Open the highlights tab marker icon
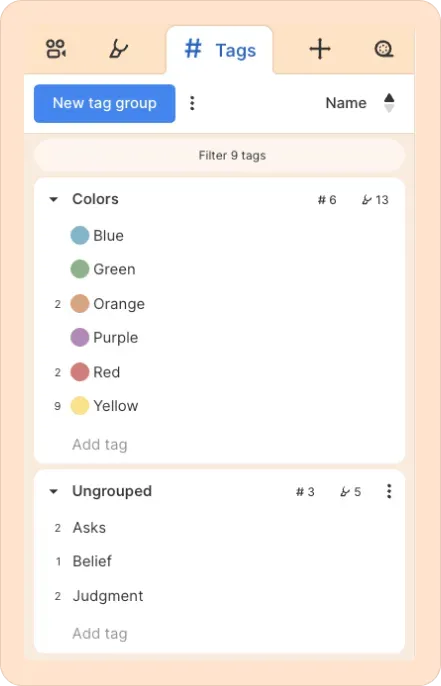 [x=118, y=49]
